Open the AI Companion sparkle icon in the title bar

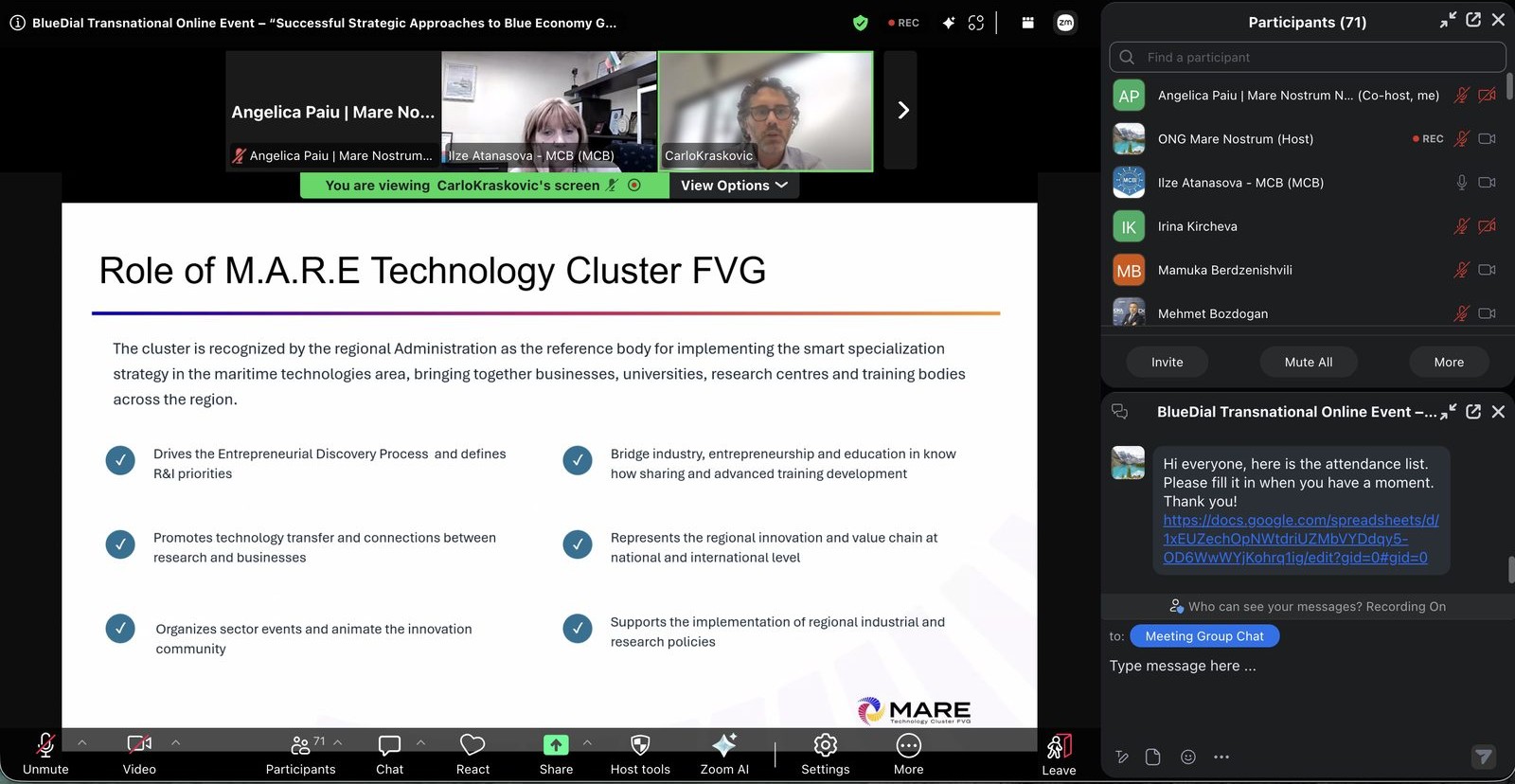click(948, 23)
